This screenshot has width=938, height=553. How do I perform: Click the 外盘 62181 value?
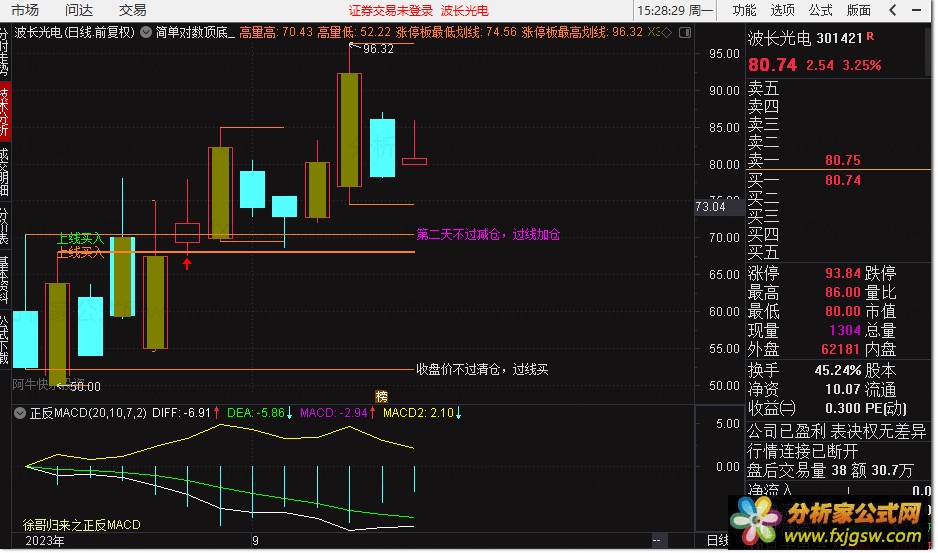click(x=840, y=349)
